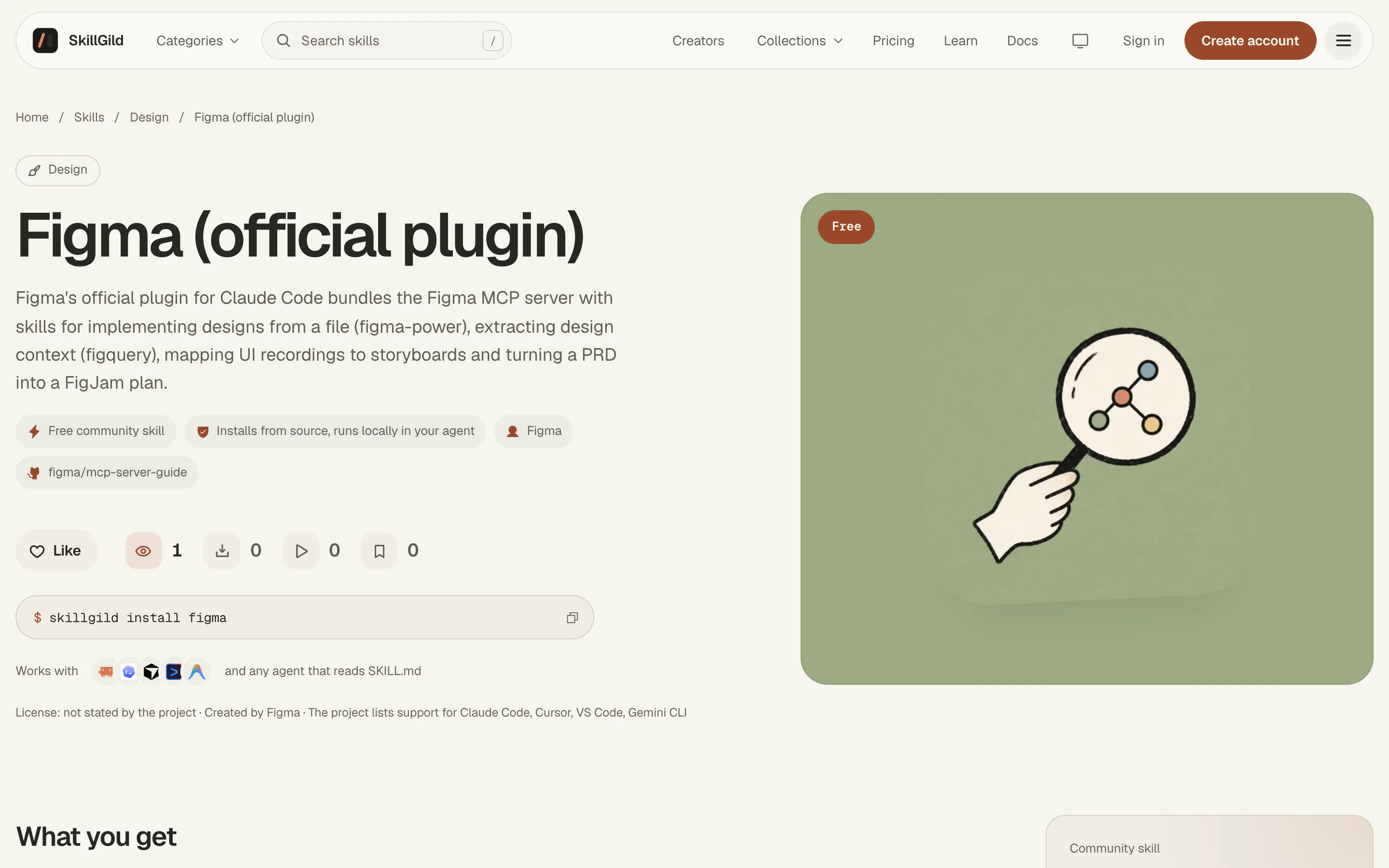The image size is (1389, 868).
Task: Click the black cube Cursor agent icon
Action: 151,671
